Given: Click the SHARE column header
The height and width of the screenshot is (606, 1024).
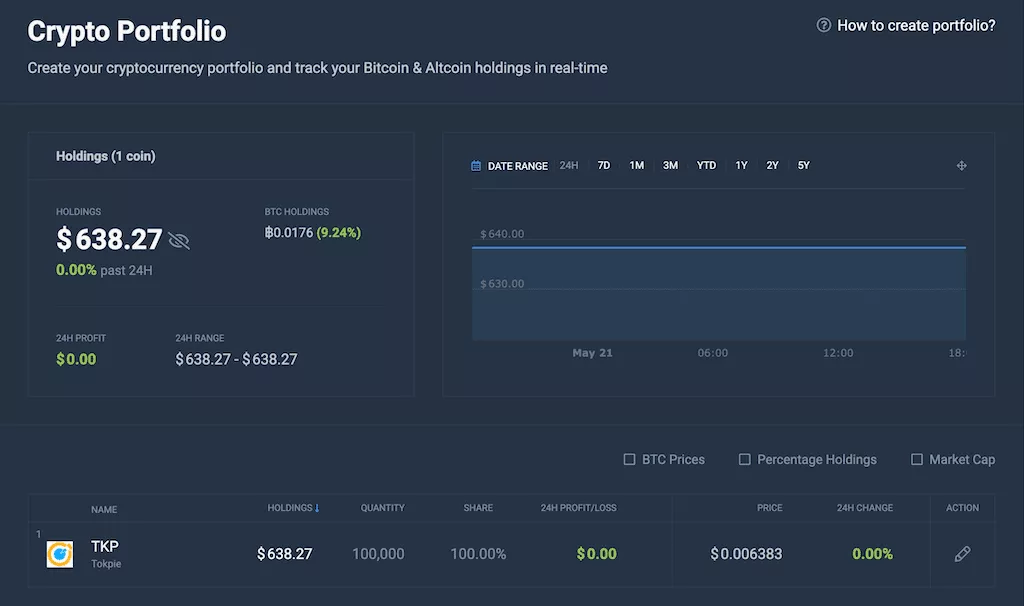Looking at the screenshot, I should click(x=478, y=507).
